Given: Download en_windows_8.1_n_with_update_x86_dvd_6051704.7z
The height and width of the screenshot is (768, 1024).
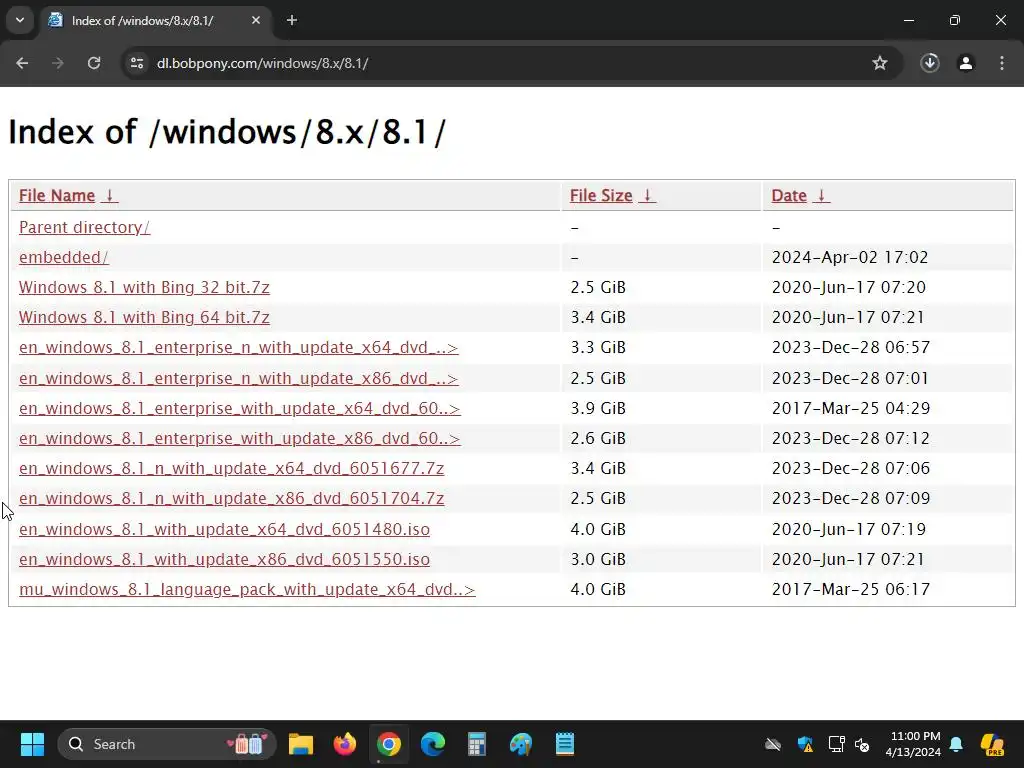Looking at the screenshot, I should pyautogui.click(x=231, y=498).
